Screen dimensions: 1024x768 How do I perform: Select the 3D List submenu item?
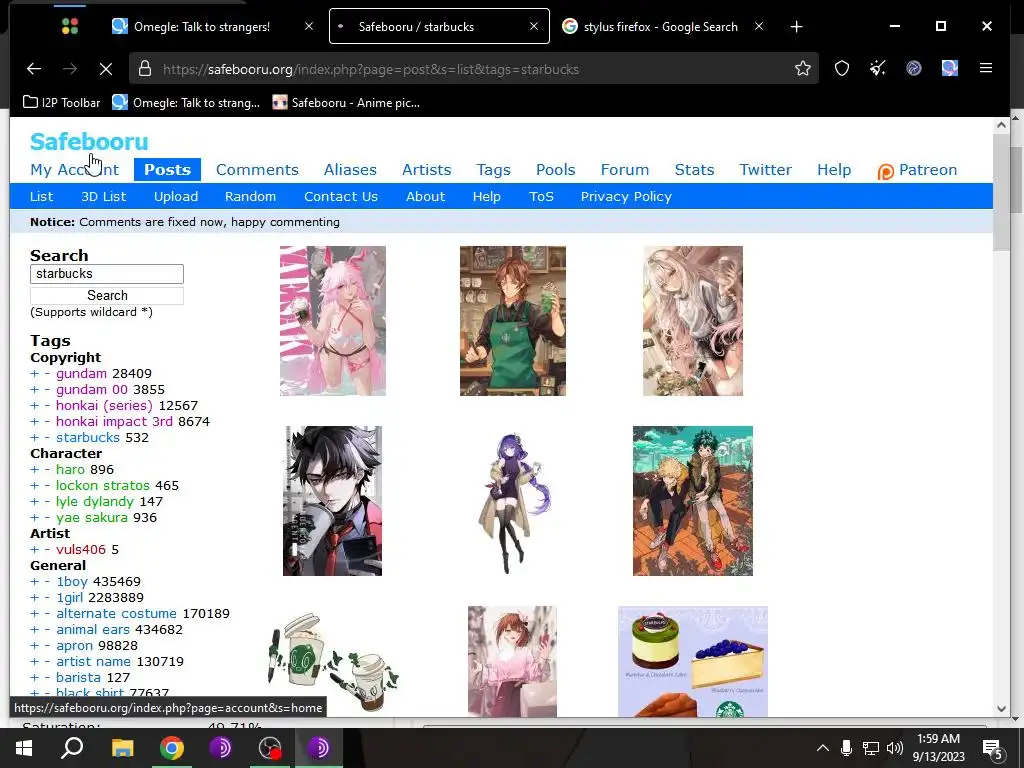pyautogui.click(x=103, y=197)
